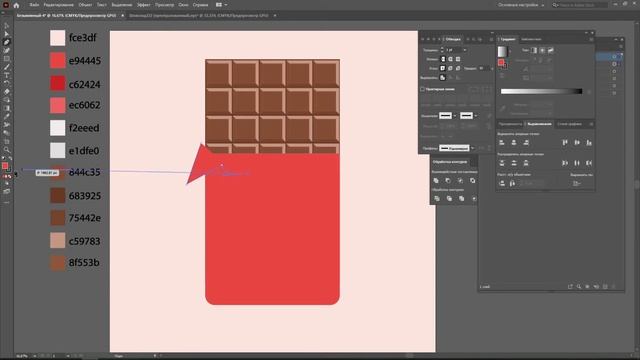Open the Arrange Documents grid icon

tap(219, 5)
